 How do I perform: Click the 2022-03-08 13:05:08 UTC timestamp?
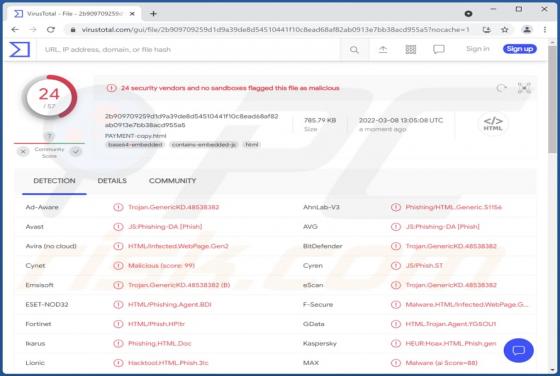401,120
